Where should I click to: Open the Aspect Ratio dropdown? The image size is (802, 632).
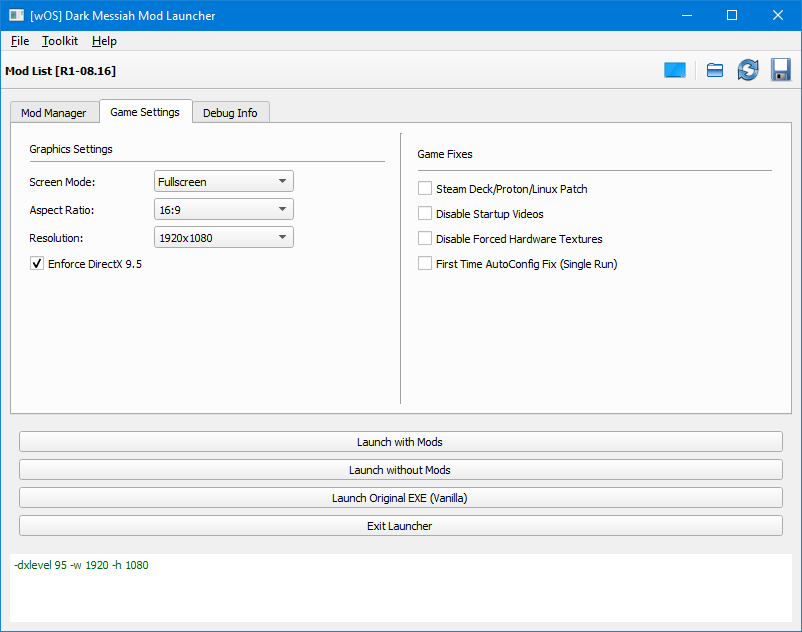[224, 210]
